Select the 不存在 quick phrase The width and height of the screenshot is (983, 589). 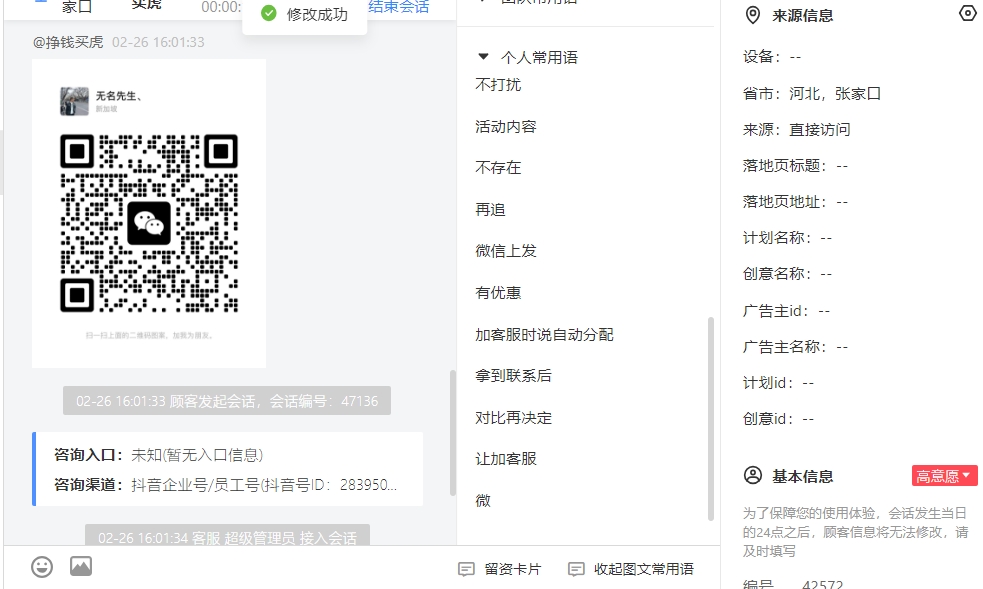498,167
